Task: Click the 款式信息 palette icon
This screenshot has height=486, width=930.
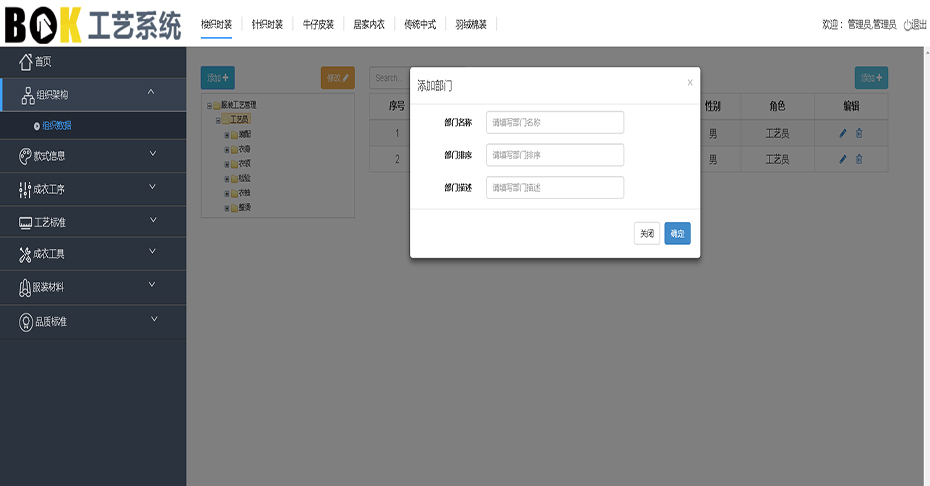Action: 26,156
